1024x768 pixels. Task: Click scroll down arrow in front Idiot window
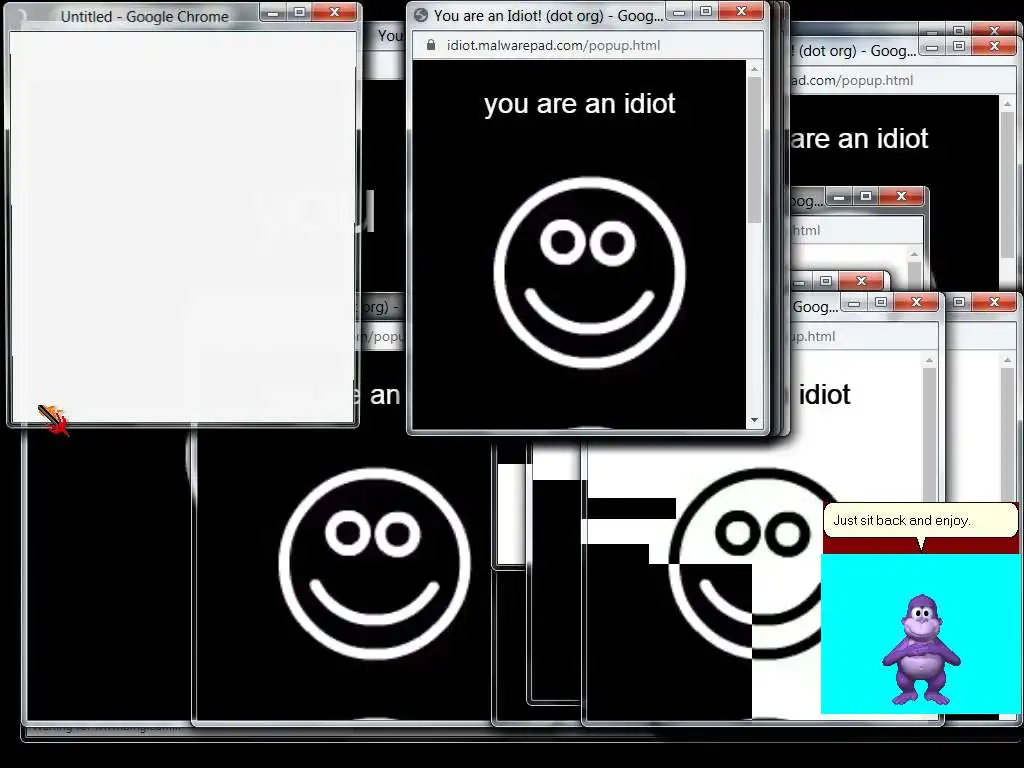[x=755, y=420]
